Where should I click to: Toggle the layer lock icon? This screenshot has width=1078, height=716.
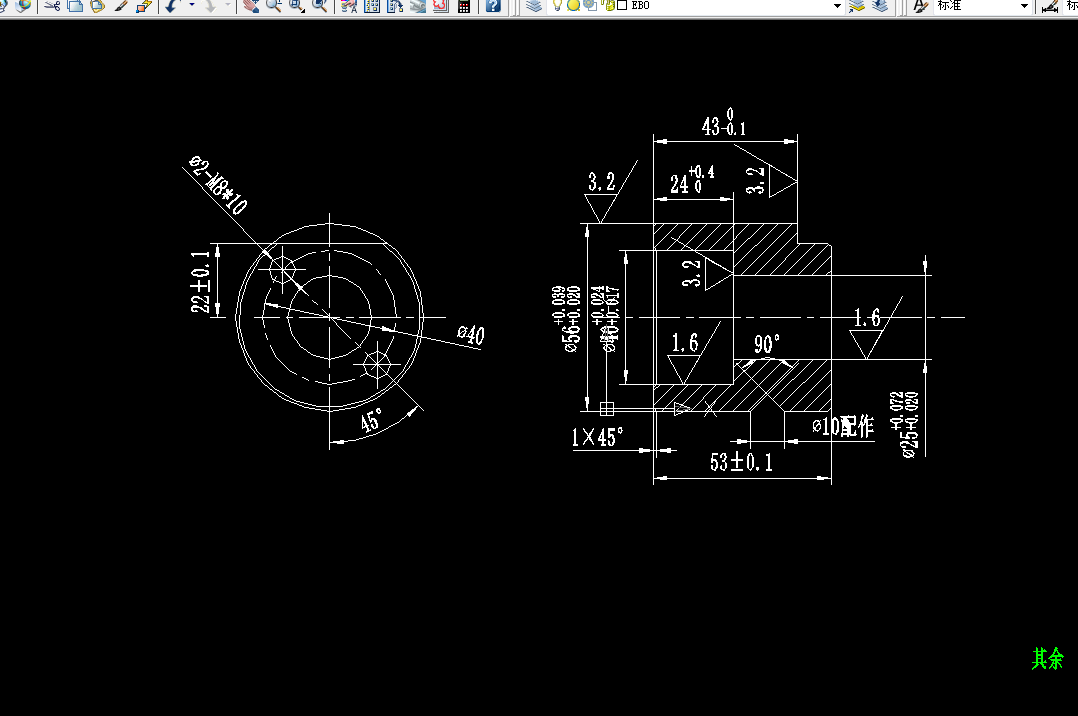point(608,7)
